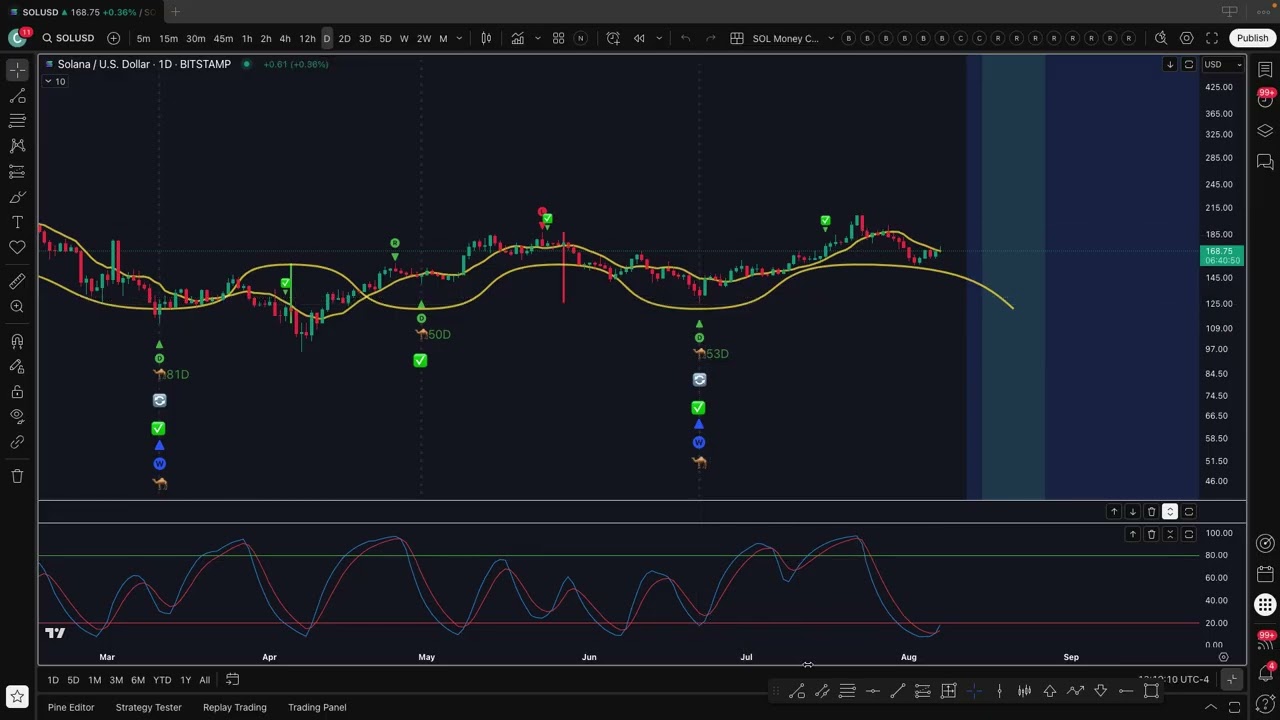Select the crosshair cursor tool
The width and height of the screenshot is (1280, 720).
17,70
